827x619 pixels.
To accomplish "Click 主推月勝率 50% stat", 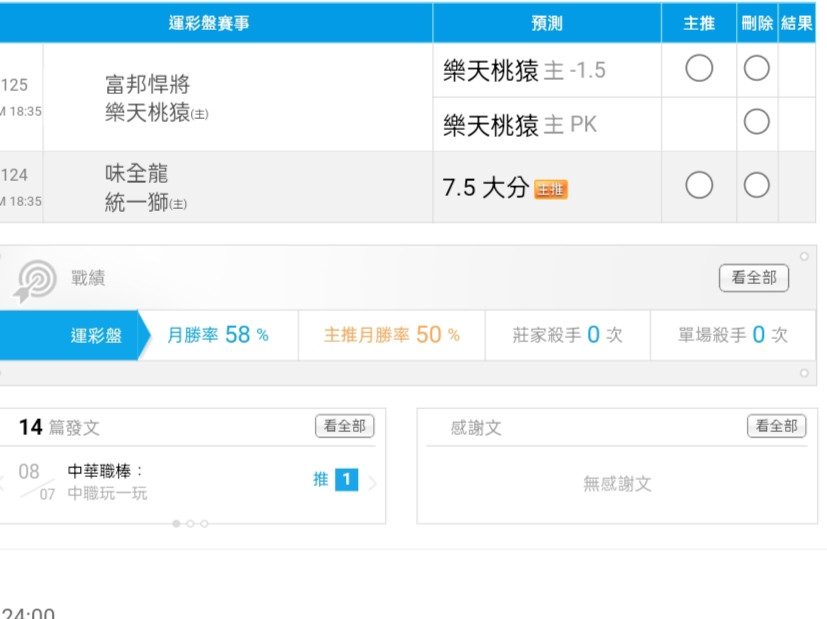I will pyautogui.click(x=392, y=335).
